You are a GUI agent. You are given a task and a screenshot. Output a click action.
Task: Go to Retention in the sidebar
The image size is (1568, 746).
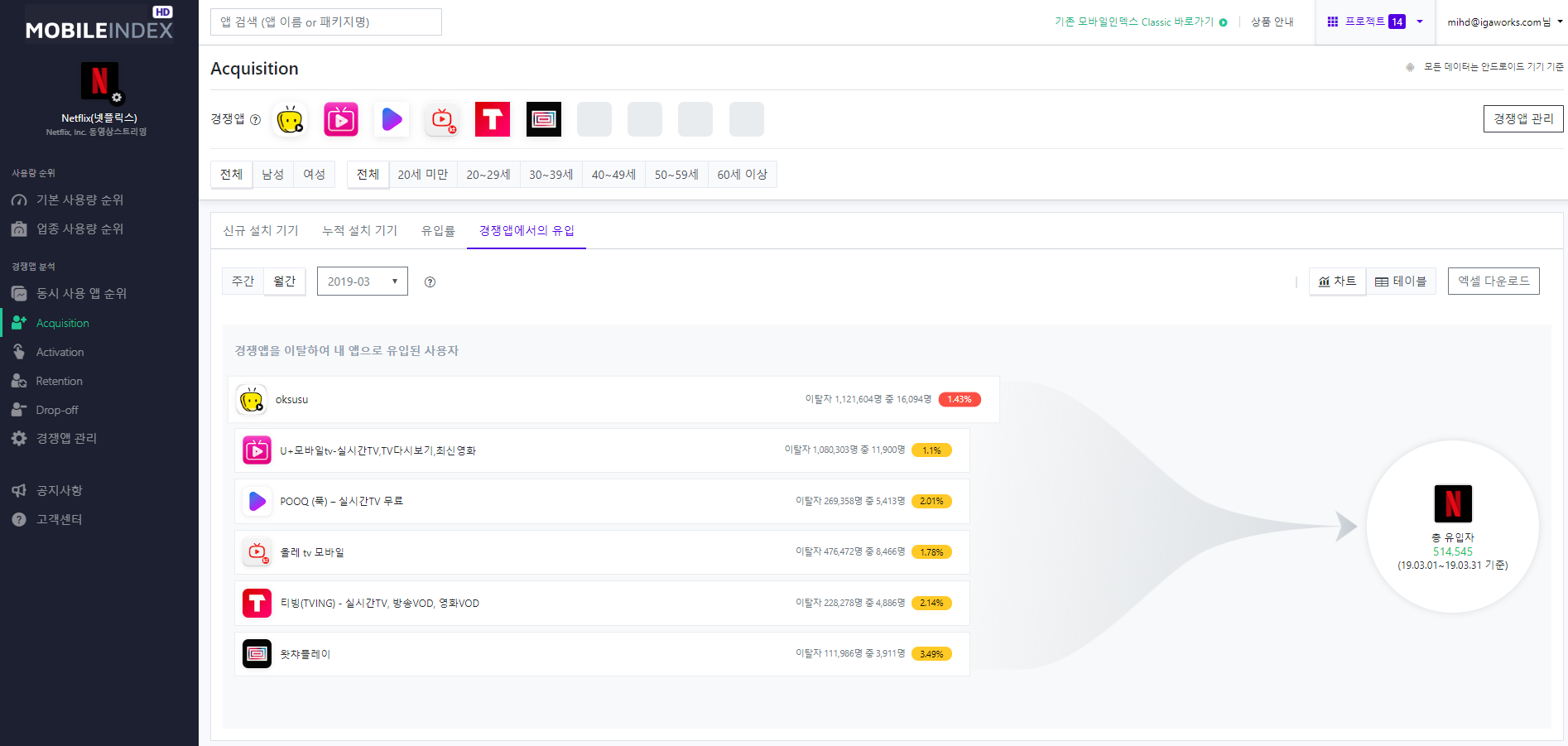tap(59, 381)
